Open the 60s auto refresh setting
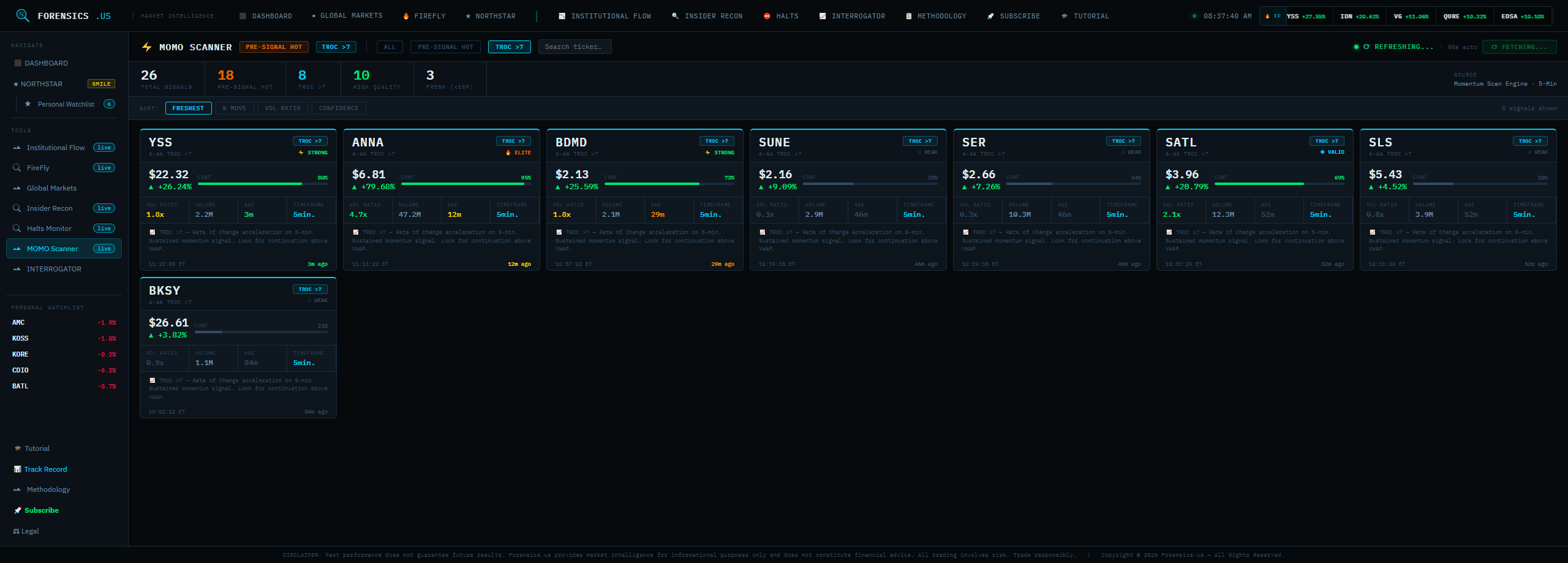 (x=1464, y=47)
